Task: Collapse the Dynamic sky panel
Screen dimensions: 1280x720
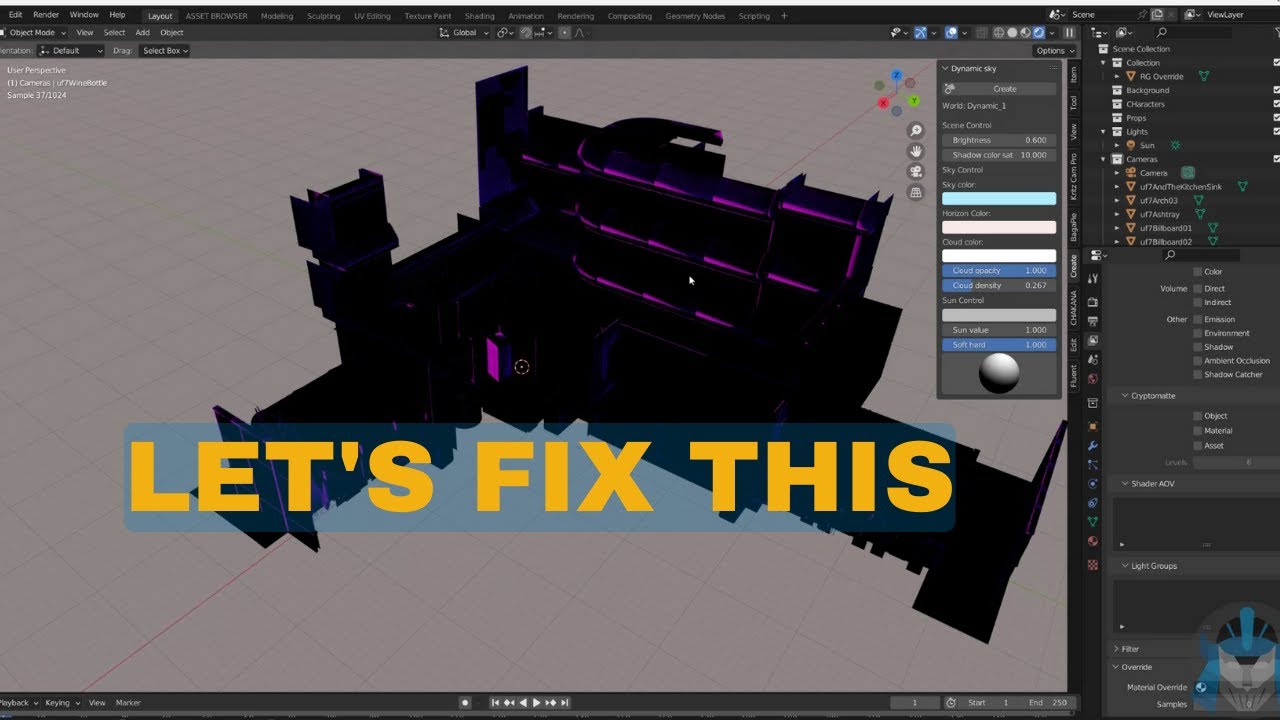Action: coord(946,68)
